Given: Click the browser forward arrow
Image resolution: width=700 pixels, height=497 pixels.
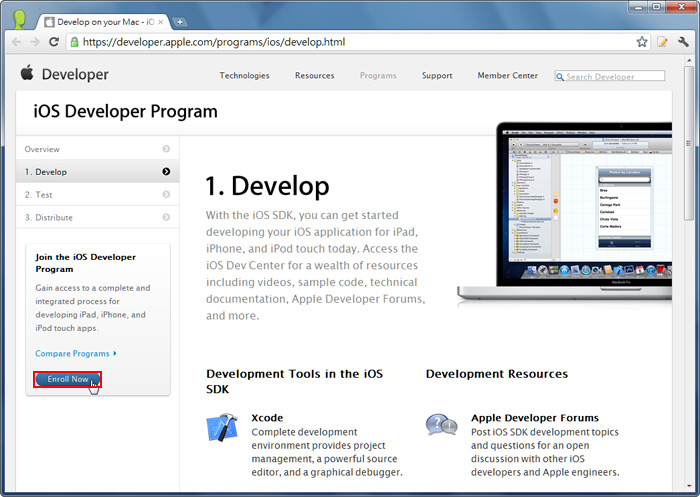Looking at the screenshot, I should click(35, 42).
